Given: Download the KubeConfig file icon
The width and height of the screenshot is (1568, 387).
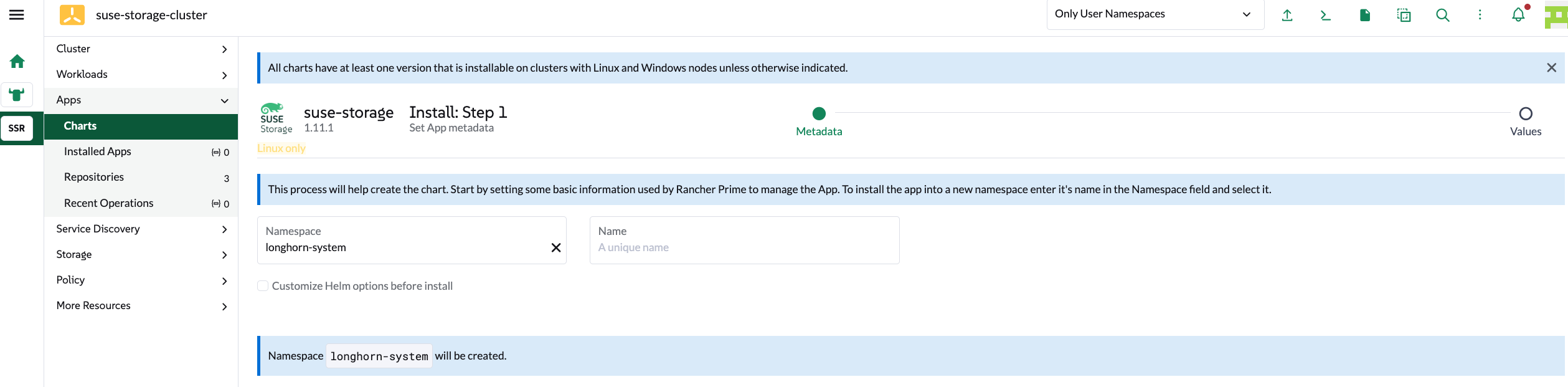Looking at the screenshot, I should coord(1364,15).
